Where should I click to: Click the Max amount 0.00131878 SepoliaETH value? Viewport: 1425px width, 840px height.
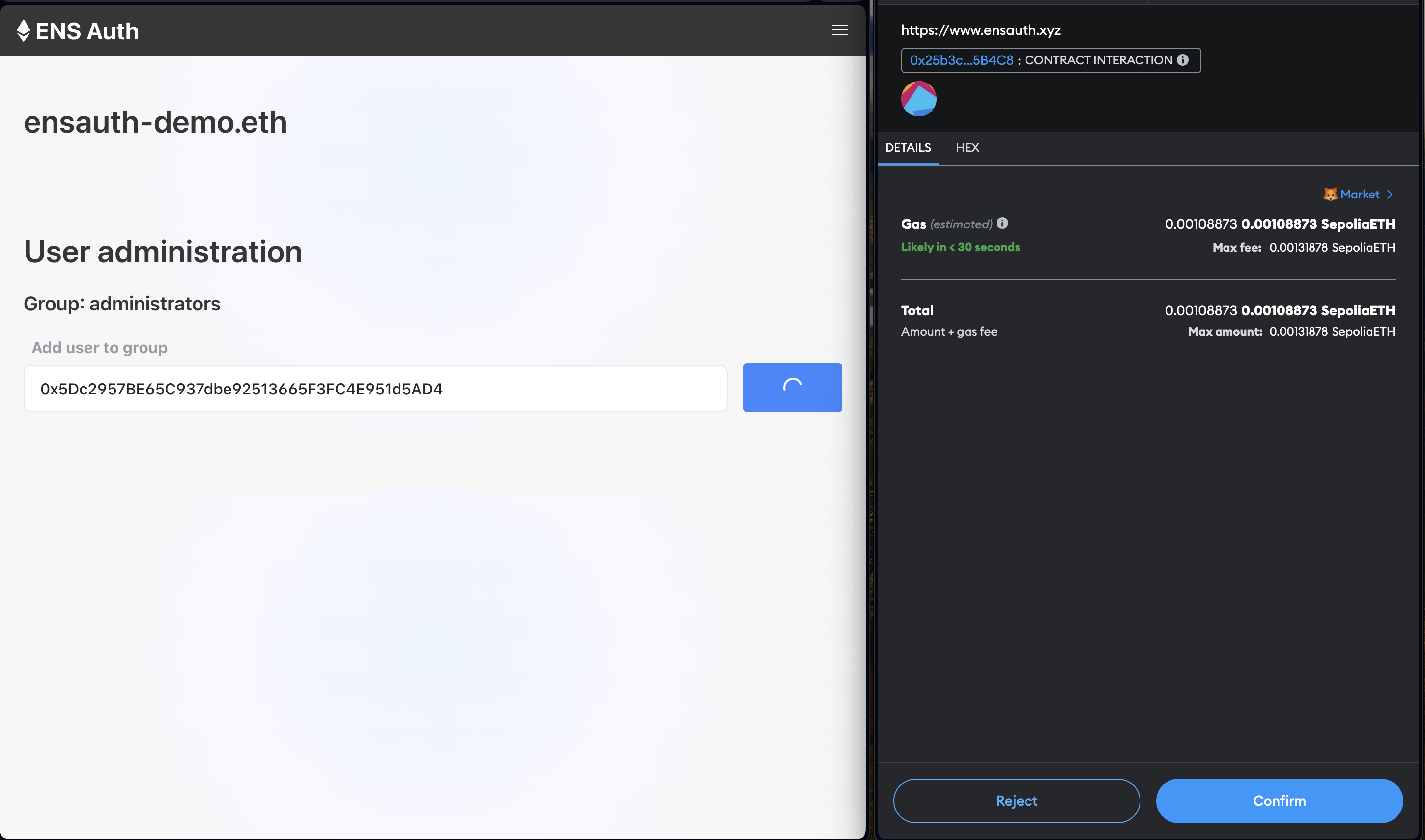[x=1332, y=331]
